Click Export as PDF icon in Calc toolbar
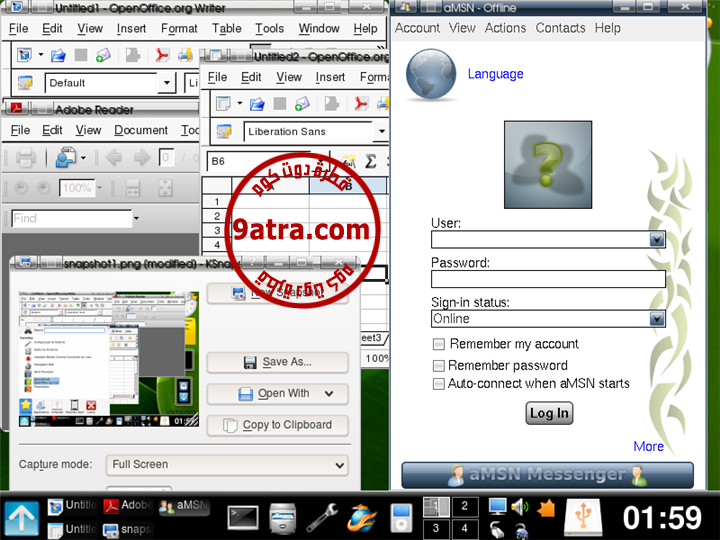Screen dimensions: 720x540 pos(361,104)
